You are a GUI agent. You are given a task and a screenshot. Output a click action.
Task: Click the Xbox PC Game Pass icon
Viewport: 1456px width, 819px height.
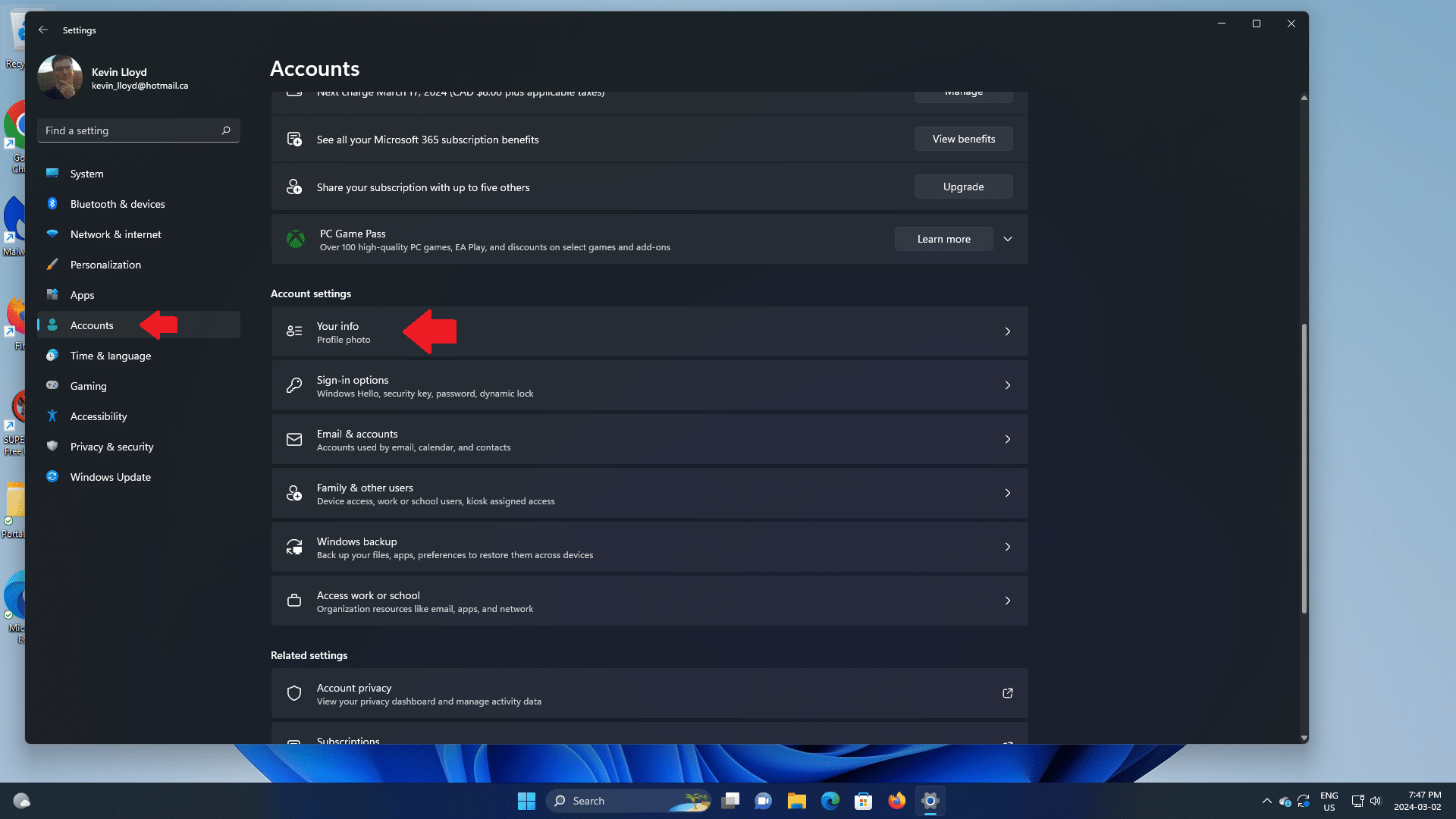(296, 240)
